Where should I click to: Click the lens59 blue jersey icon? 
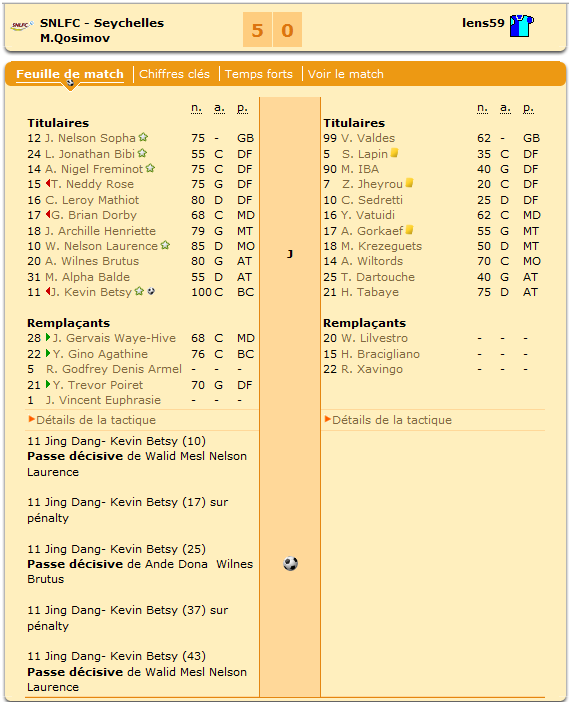522,26
